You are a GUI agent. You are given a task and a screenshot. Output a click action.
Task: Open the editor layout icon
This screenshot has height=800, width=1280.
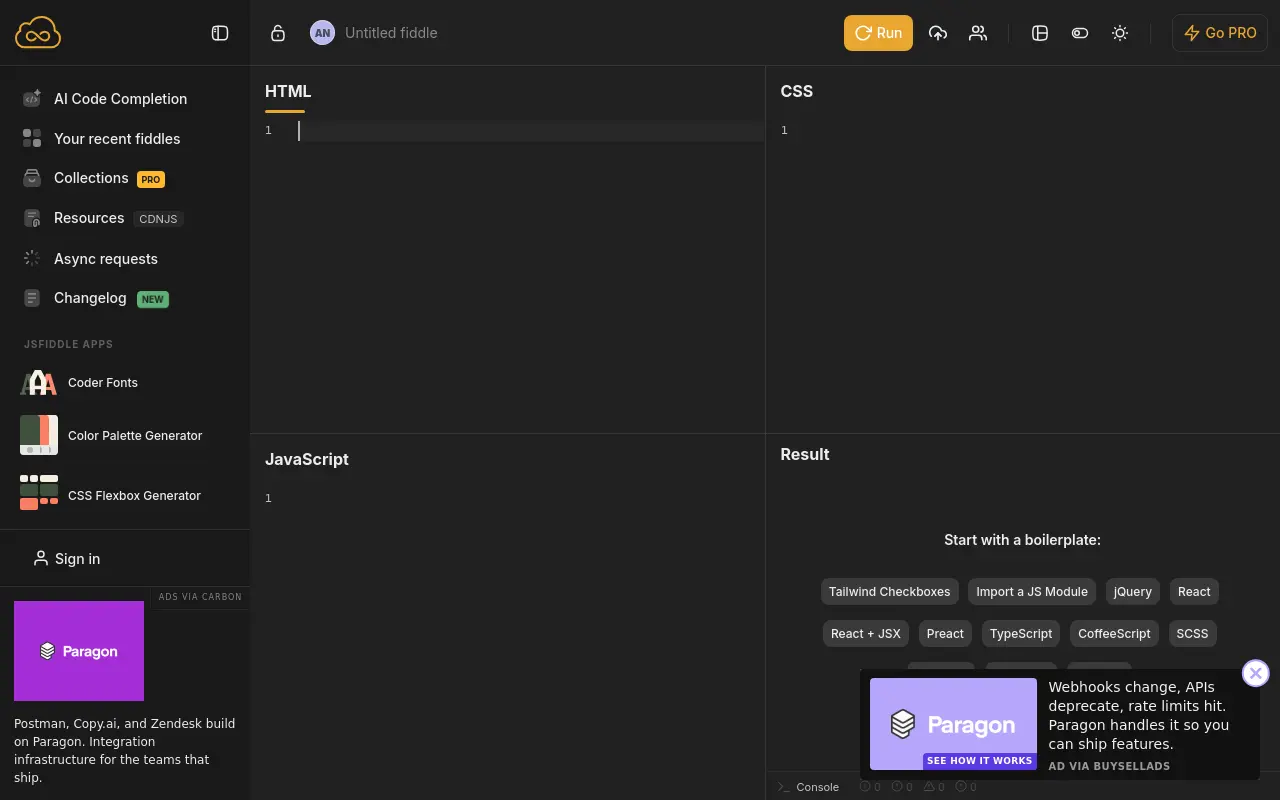point(1040,33)
